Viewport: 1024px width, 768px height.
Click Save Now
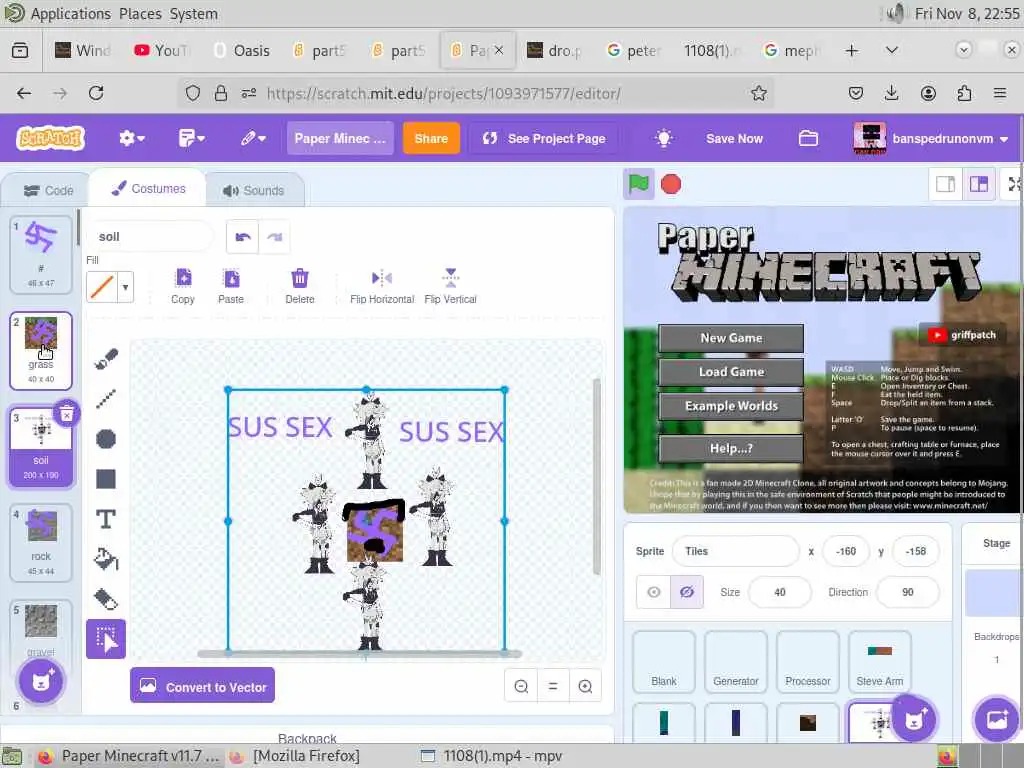point(734,138)
